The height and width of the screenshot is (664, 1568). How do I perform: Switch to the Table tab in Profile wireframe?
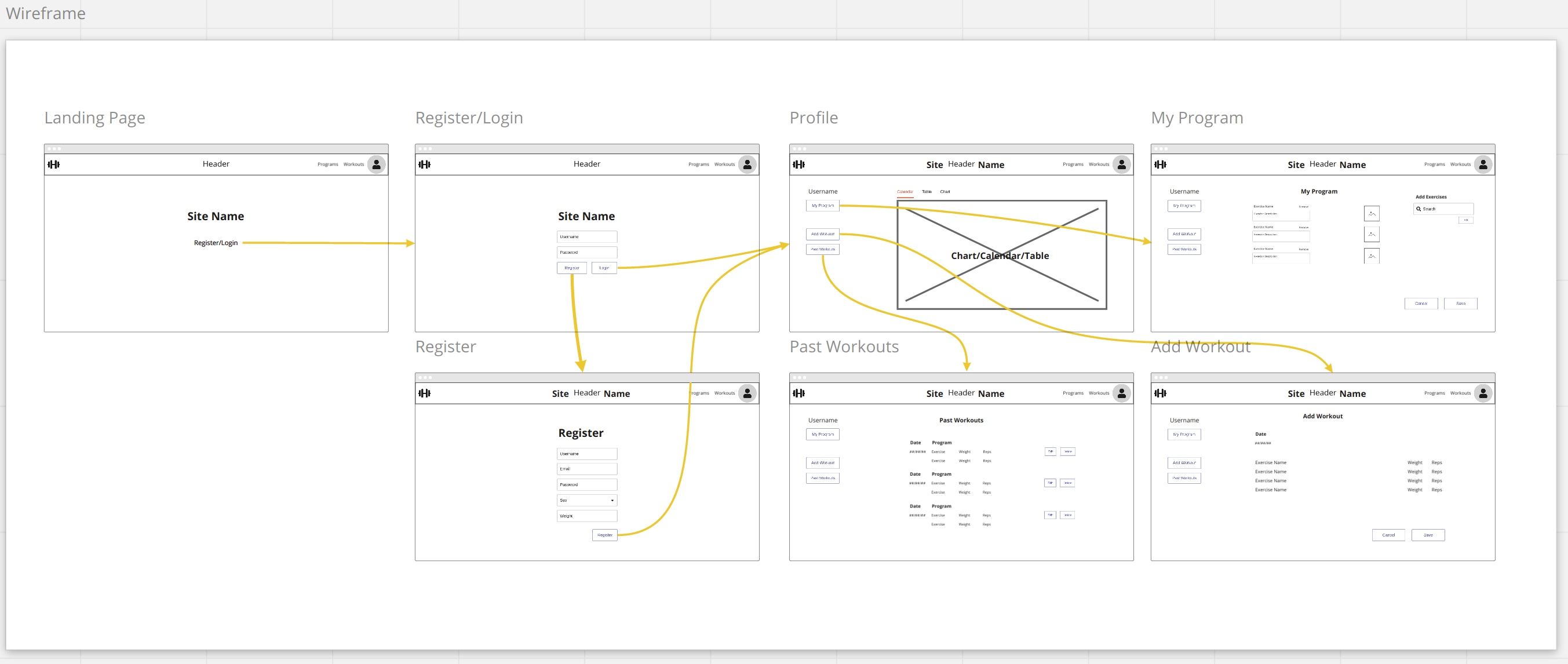[x=927, y=192]
